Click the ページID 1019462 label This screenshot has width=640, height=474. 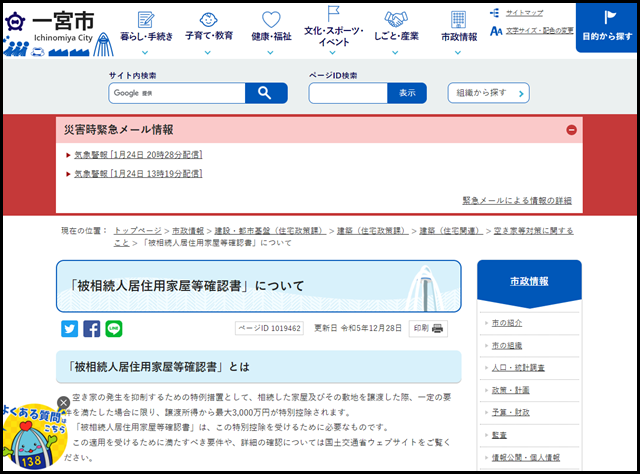pos(269,328)
